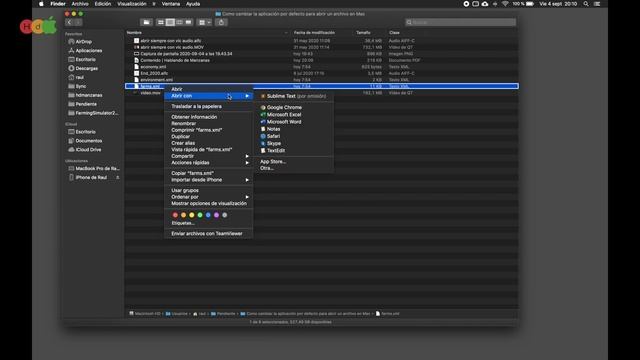The image size is (640, 360).
Task: Open with Skype
Action: pyautogui.click(x=293, y=144)
